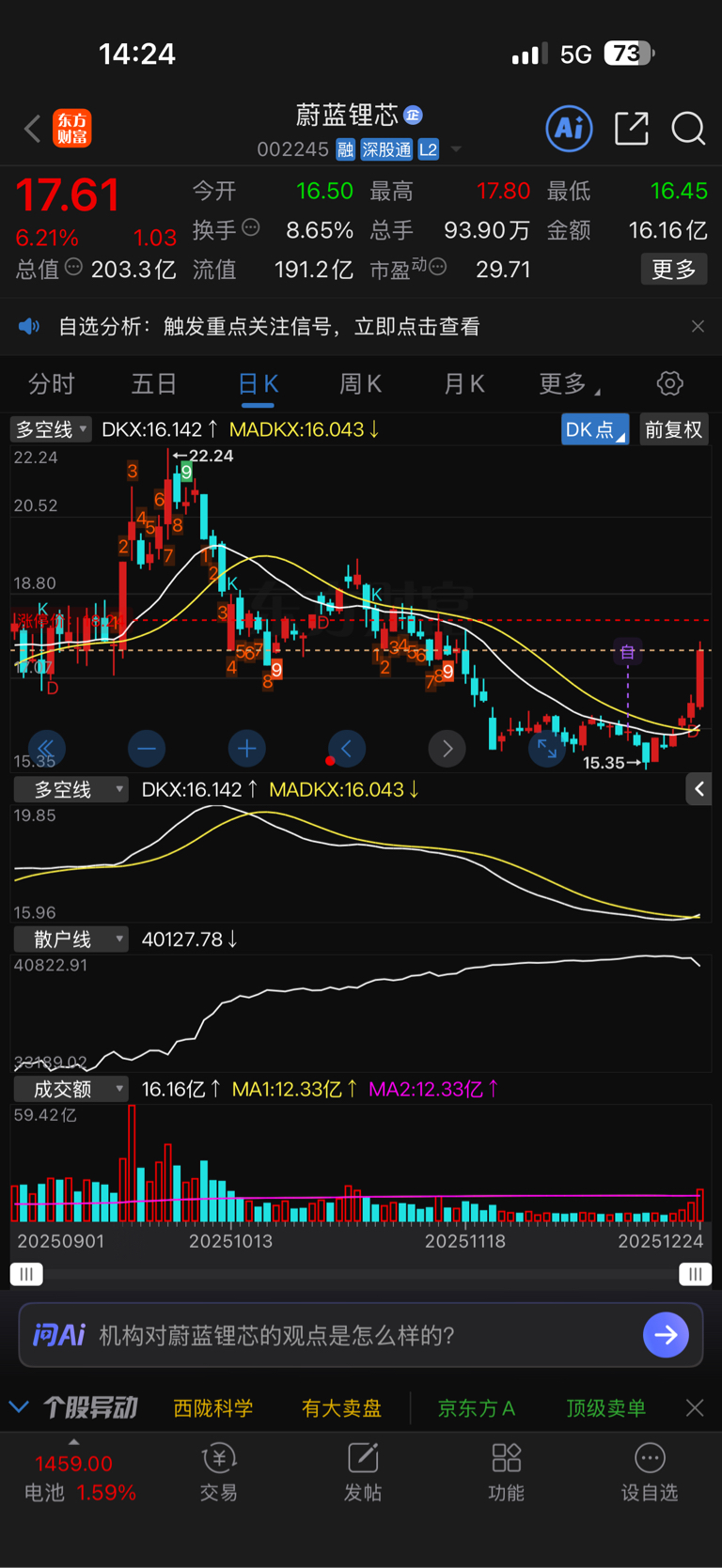This screenshot has height=1568, width=722.
Task: Tap the purple 自 marker on chart
Action: [x=628, y=650]
